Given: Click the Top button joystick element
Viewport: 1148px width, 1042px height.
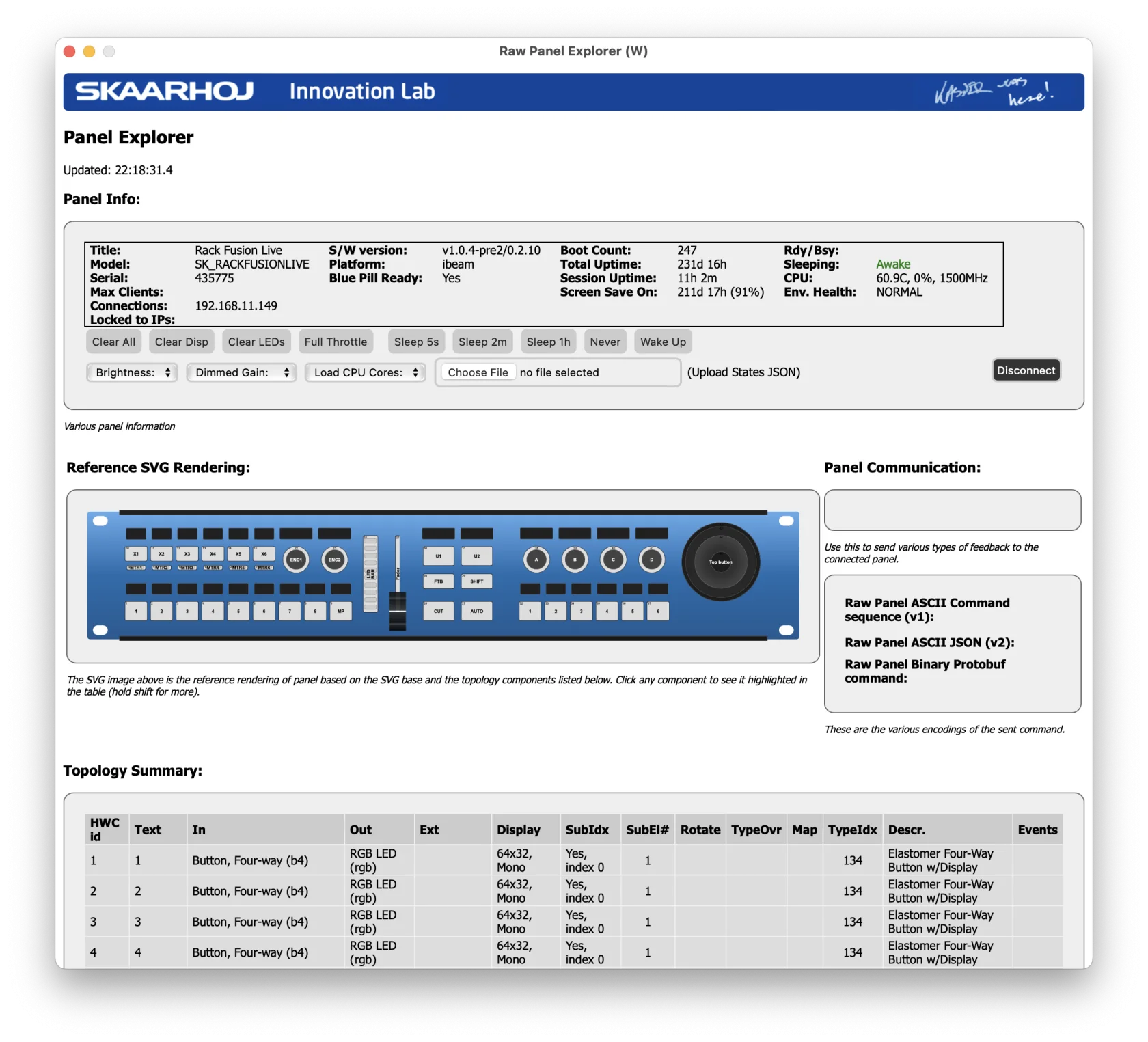Looking at the screenshot, I should coord(721,562).
